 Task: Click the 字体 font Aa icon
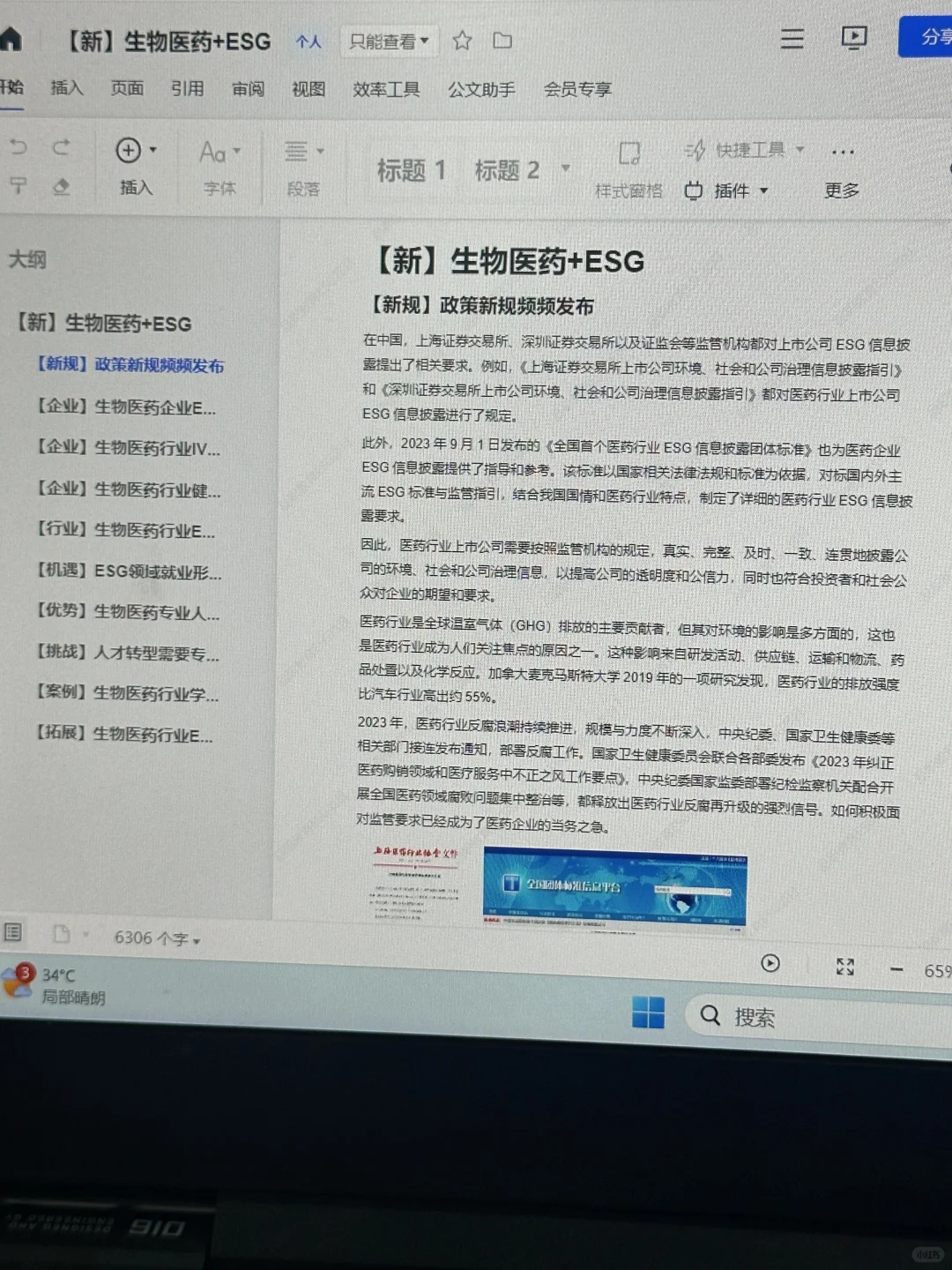tap(216, 152)
